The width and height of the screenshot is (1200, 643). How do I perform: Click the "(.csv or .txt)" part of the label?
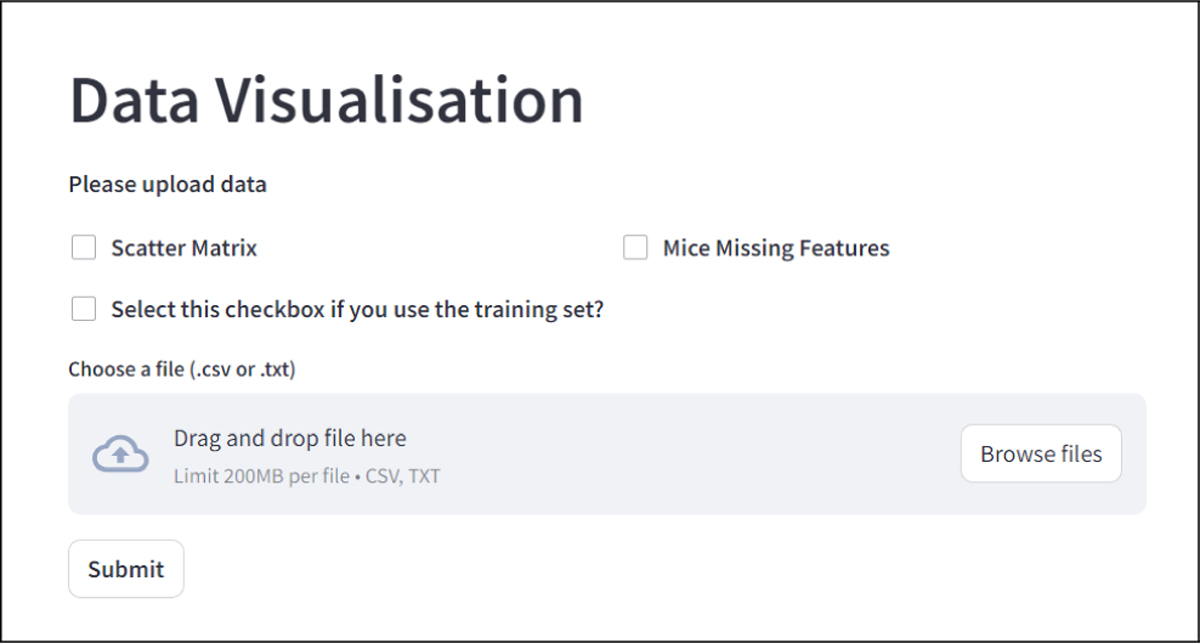coord(243,369)
